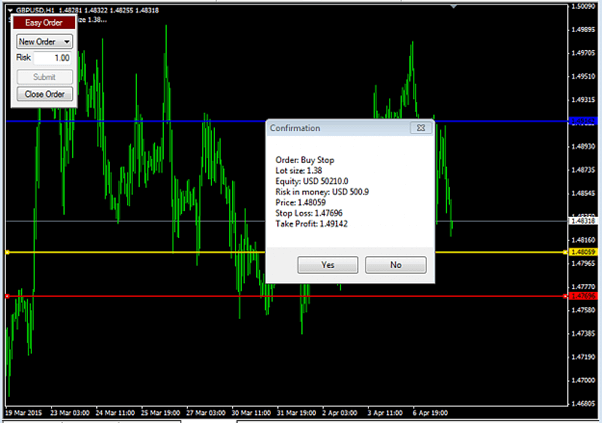Click the red line handle at right edge
Screen dimensions: 602x423
point(565,296)
